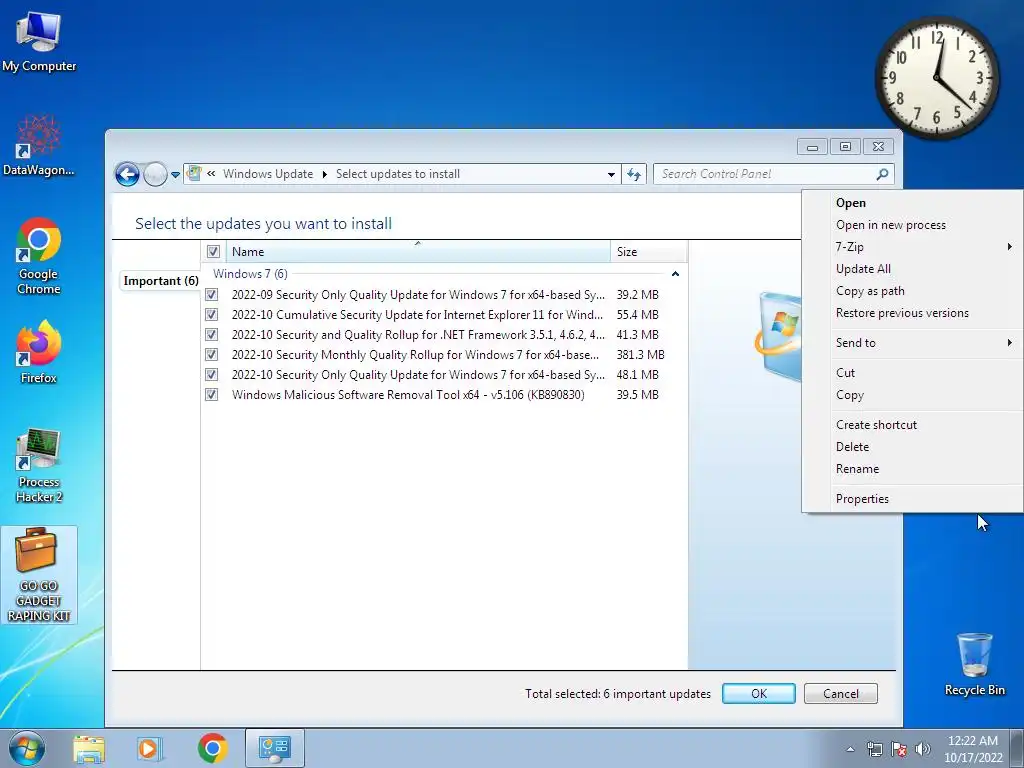Click the Control Panel icon in address bar
The image size is (1024, 768).
point(194,174)
